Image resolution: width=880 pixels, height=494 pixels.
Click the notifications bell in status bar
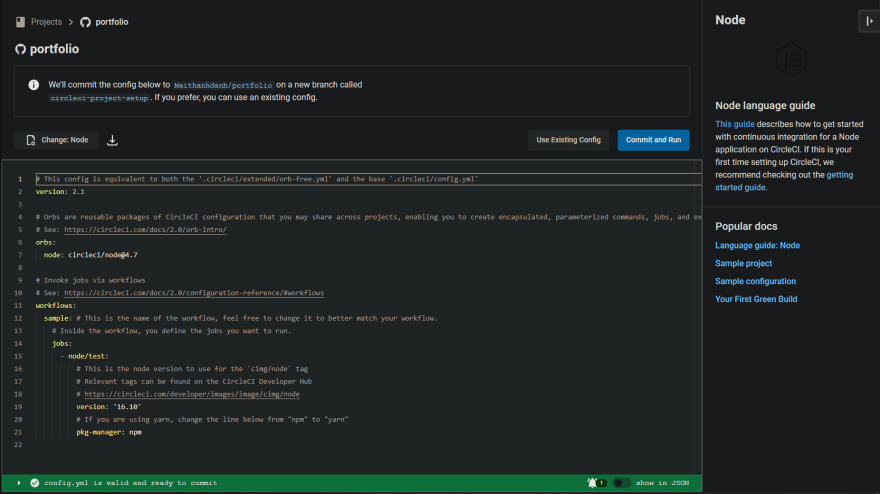coord(592,483)
